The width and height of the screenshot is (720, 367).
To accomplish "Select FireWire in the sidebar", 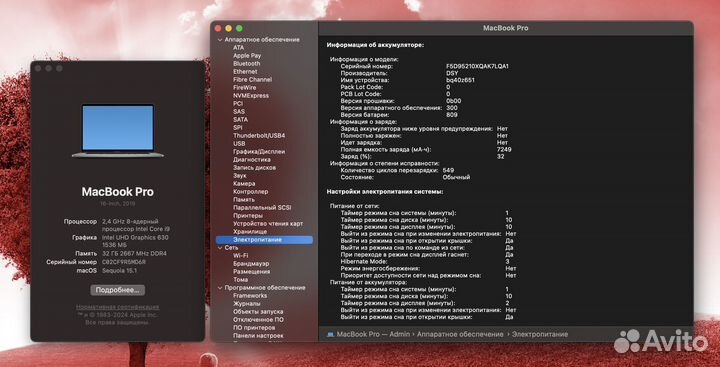I will [x=245, y=88].
